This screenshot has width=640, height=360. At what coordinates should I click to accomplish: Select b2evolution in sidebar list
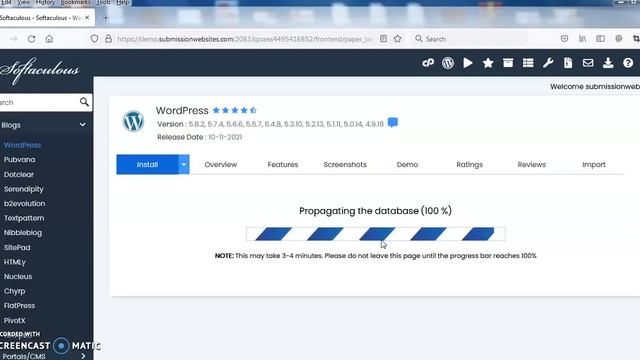pyautogui.click(x=24, y=203)
